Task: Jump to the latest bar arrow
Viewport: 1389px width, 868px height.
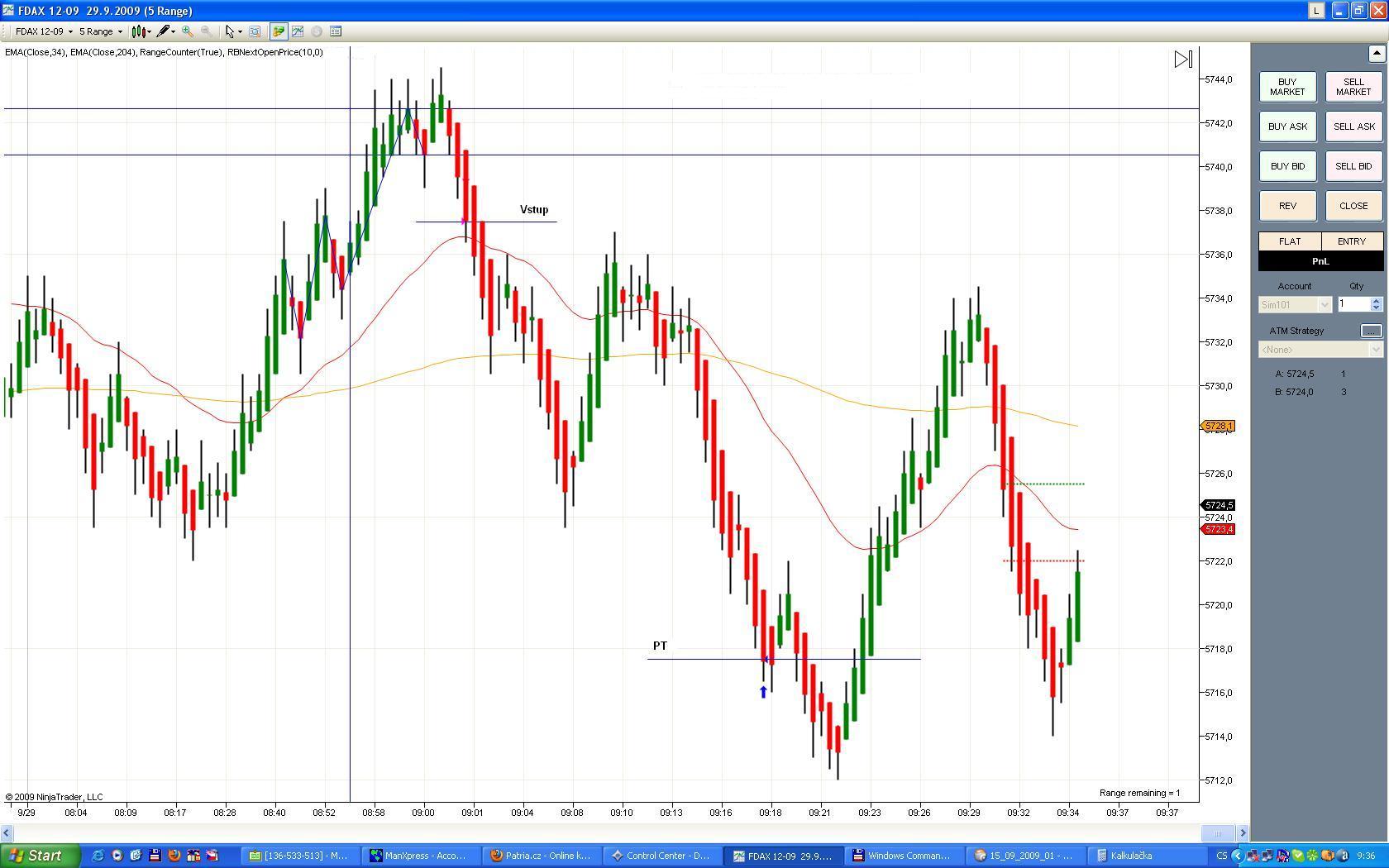Action: pos(1183,60)
